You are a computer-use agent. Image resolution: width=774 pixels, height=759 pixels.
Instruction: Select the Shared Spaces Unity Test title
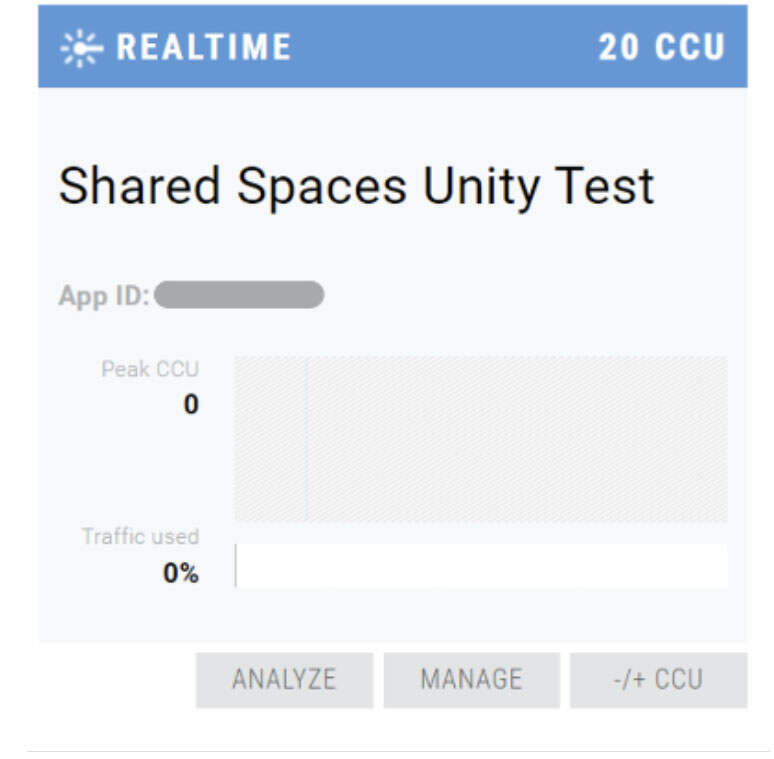[356, 186]
